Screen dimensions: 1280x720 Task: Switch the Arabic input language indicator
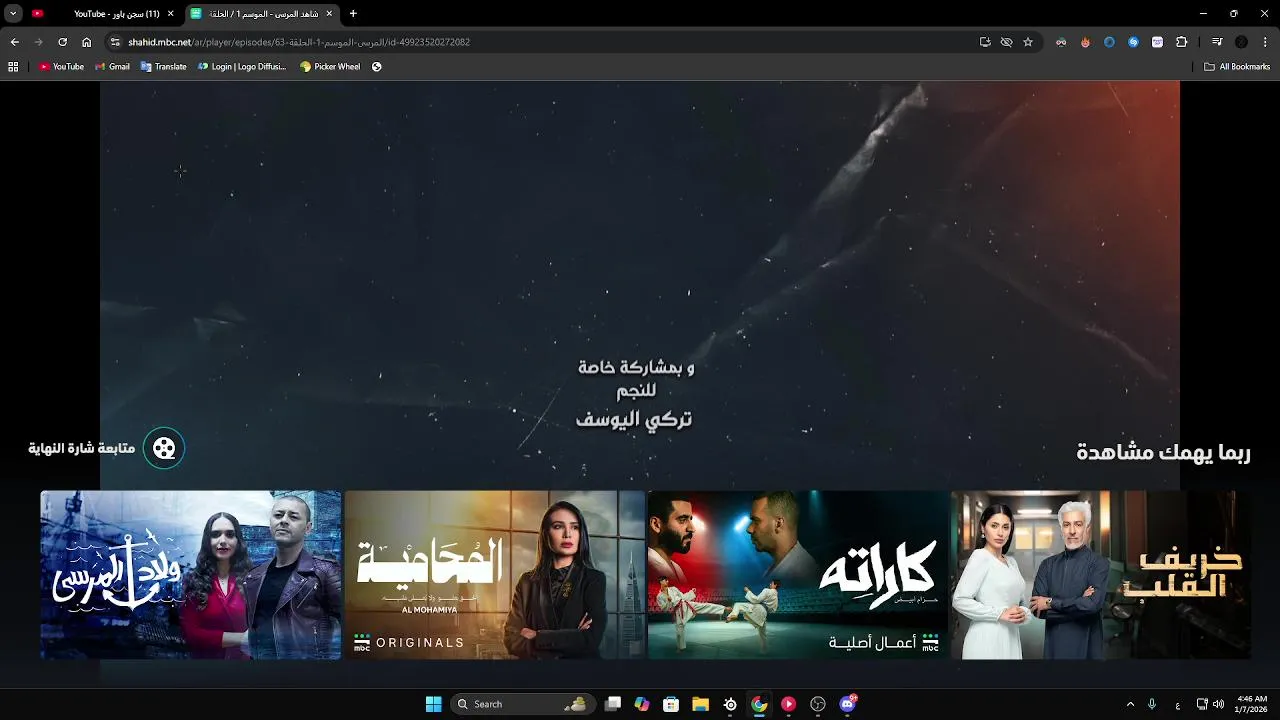(x=1178, y=704)
